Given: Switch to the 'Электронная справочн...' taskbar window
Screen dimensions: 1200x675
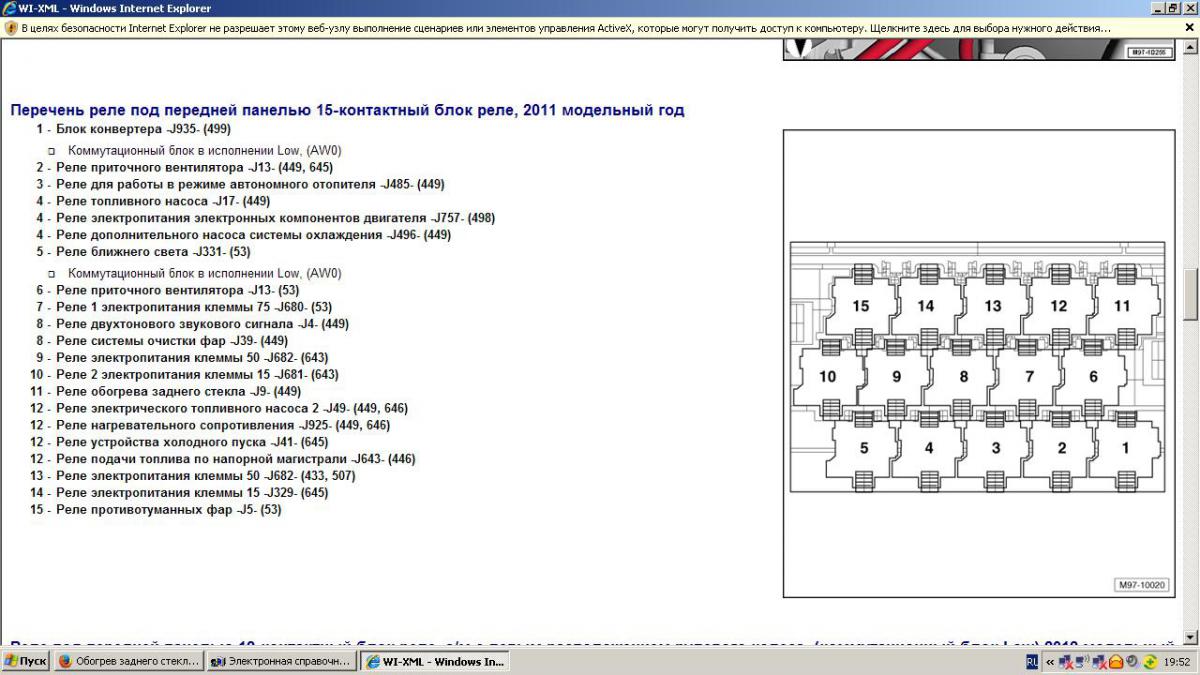Looking at the screenshot, I should click(x=281, y=661).
